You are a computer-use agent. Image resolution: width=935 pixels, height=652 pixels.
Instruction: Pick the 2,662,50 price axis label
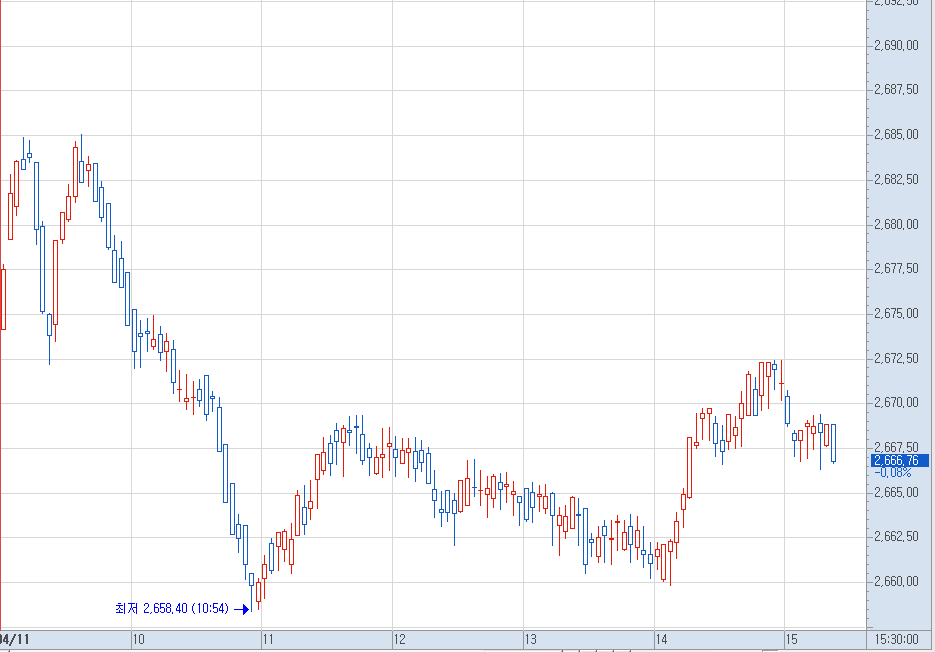tap(896, 536)
